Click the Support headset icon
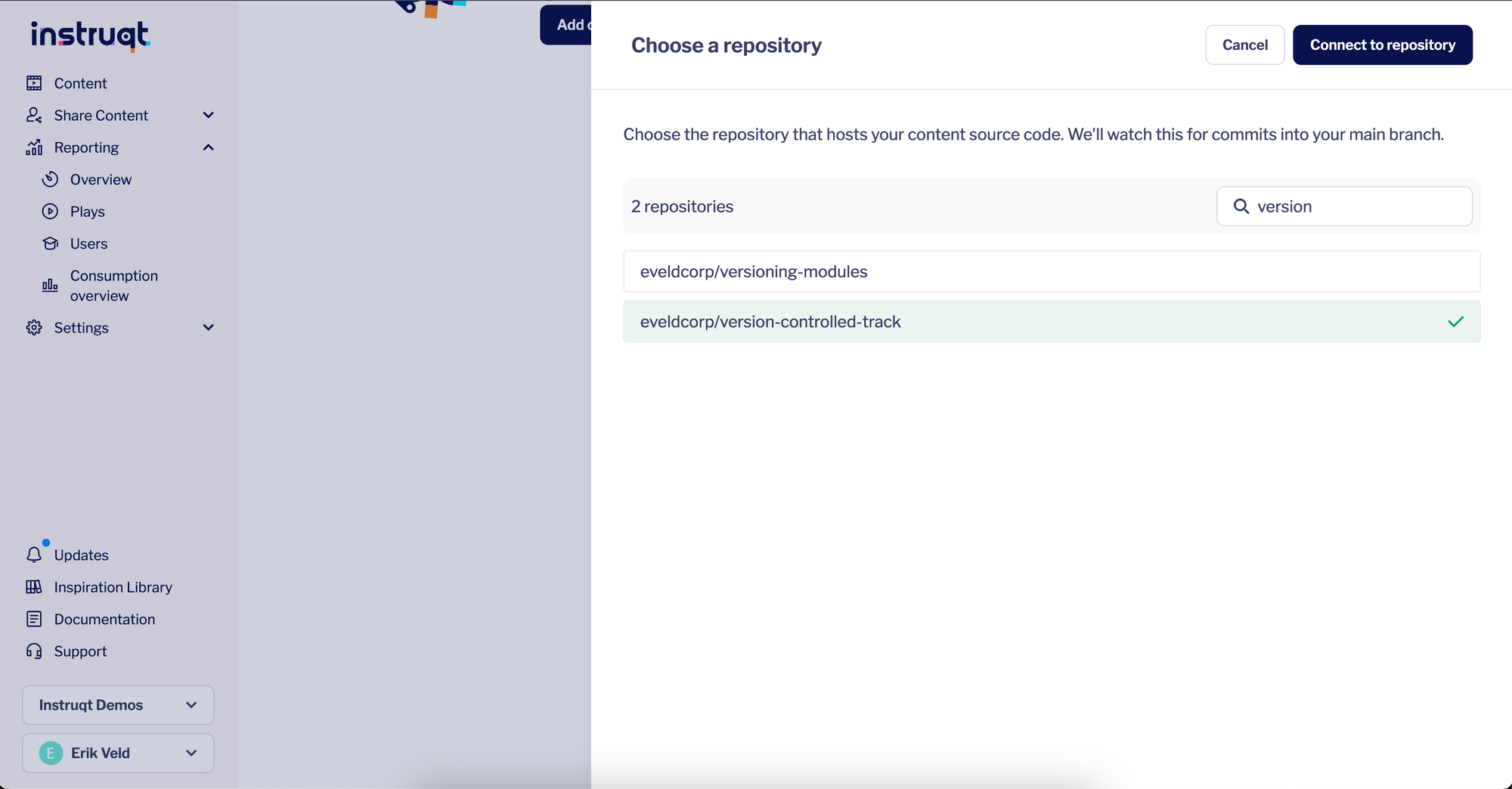1512x789 pixels. click(34, 651)
